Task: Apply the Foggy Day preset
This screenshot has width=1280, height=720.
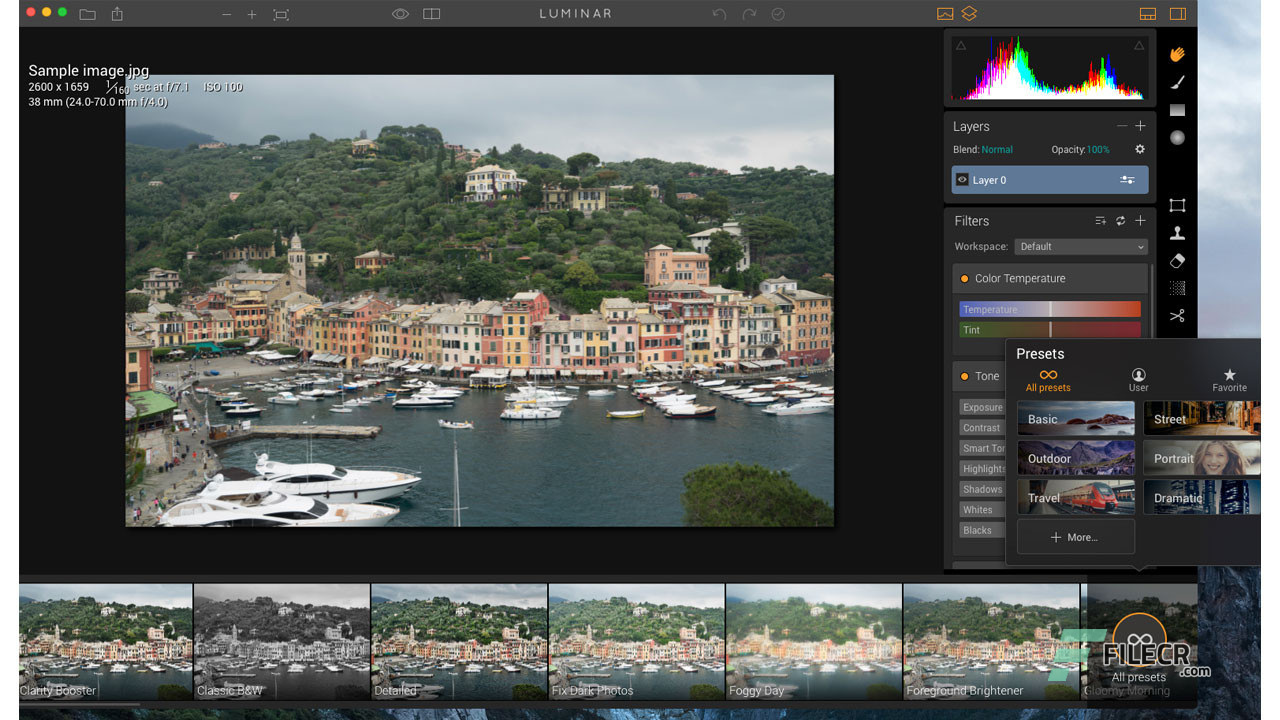Action: tap(814, 642)
